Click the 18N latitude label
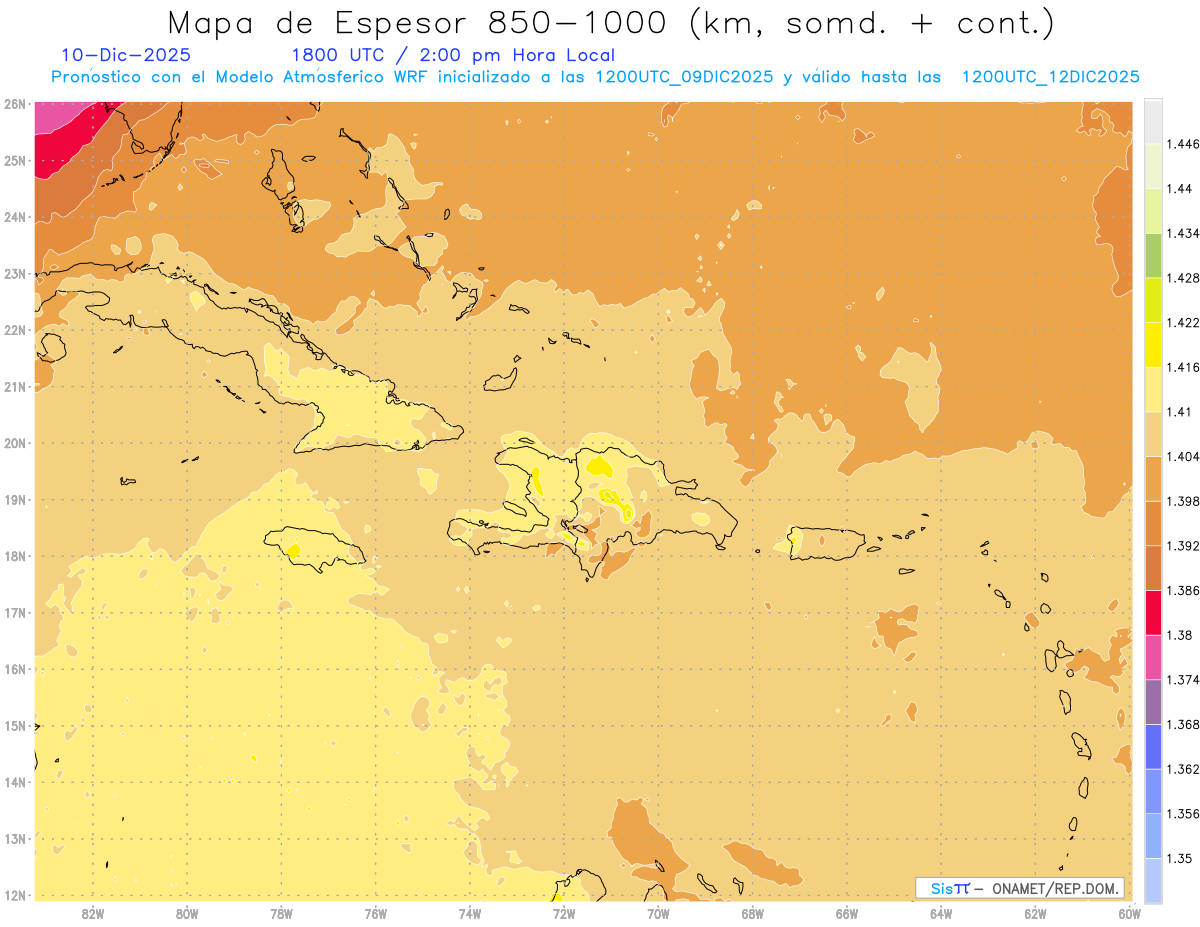 [x=14, y=556]
